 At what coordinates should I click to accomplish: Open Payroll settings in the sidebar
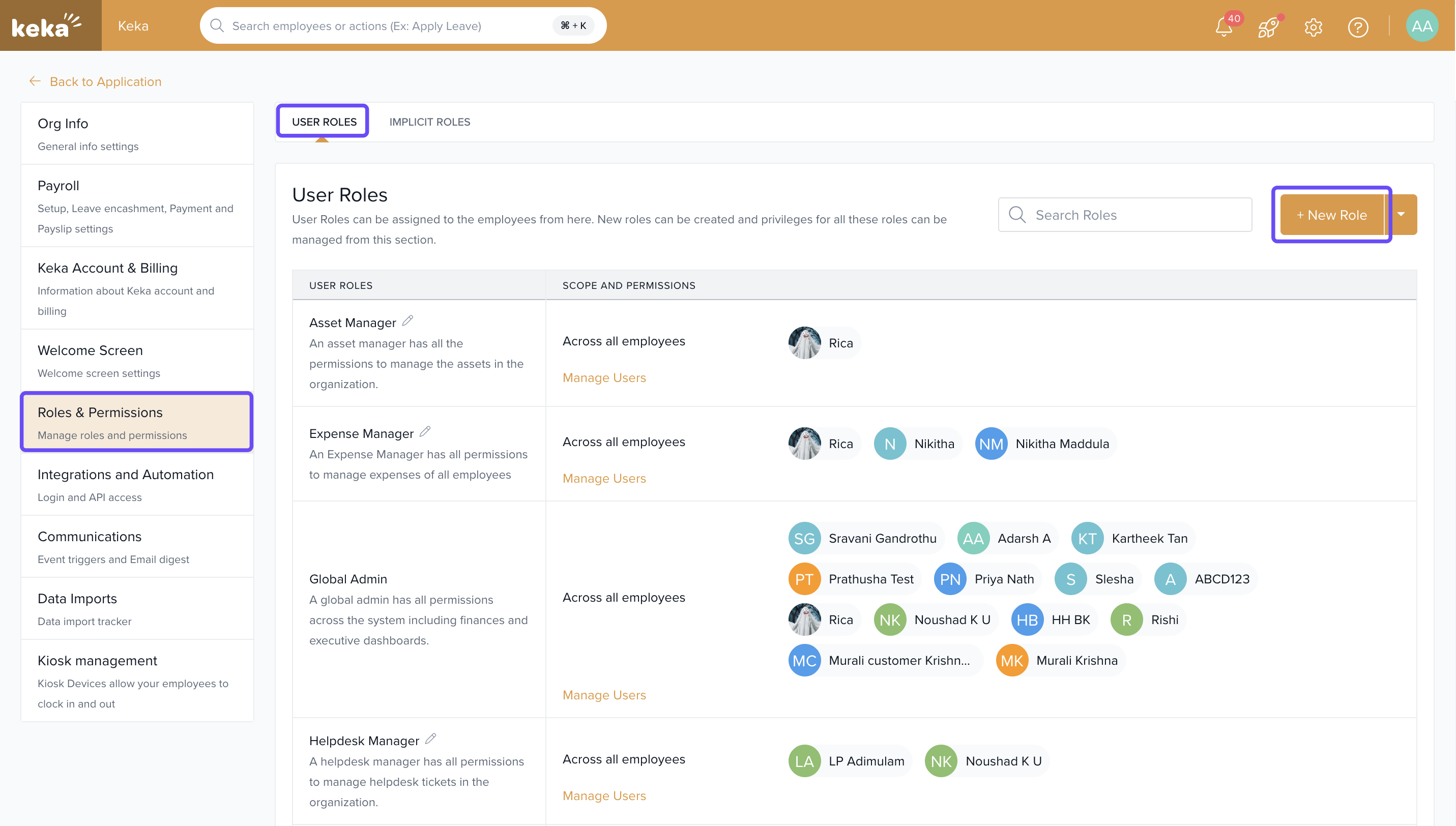coord(137,206)
